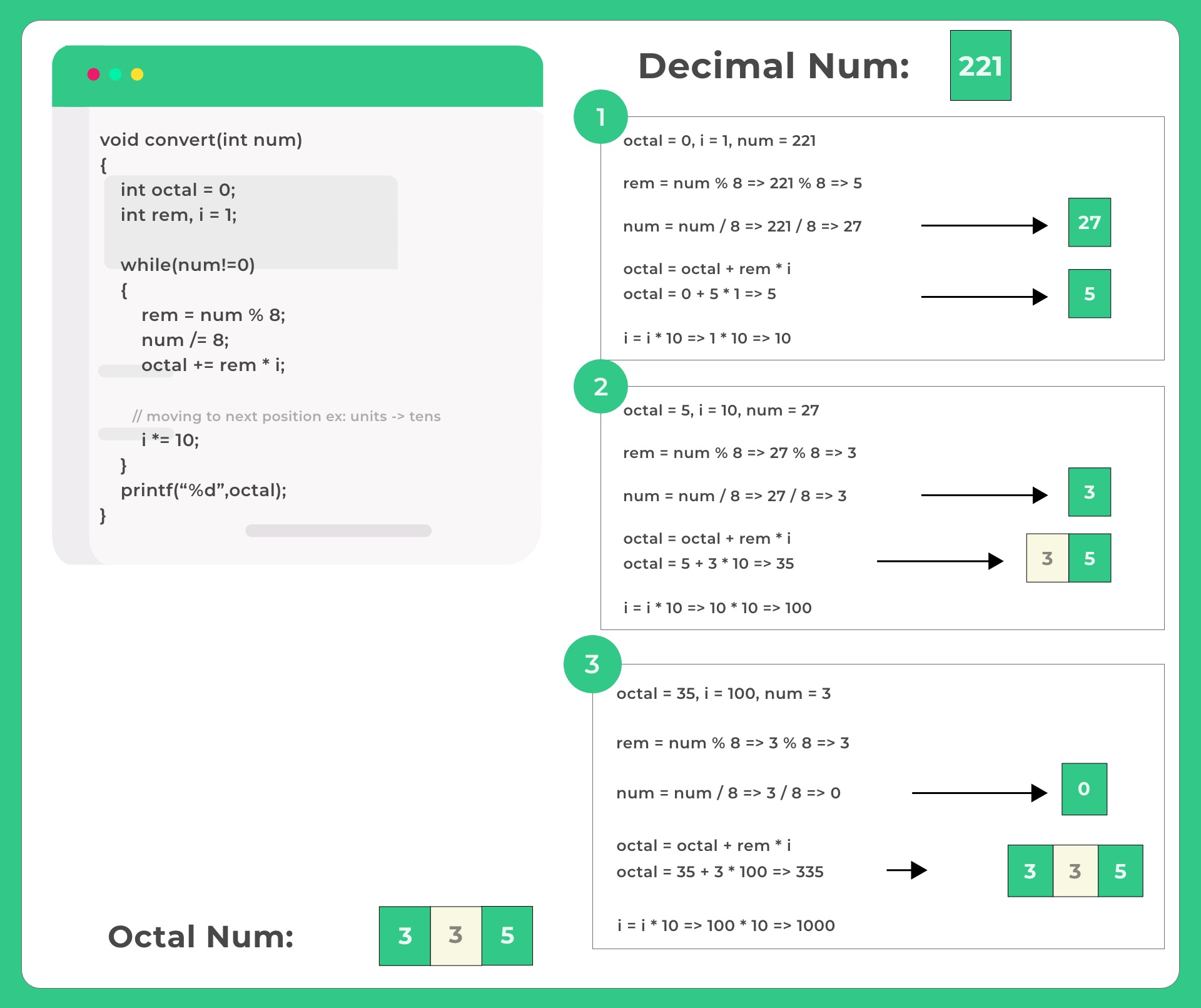Click the green traffic light dot
1201x1008 pixels.
pyautogui.click(x=115, y=74)
